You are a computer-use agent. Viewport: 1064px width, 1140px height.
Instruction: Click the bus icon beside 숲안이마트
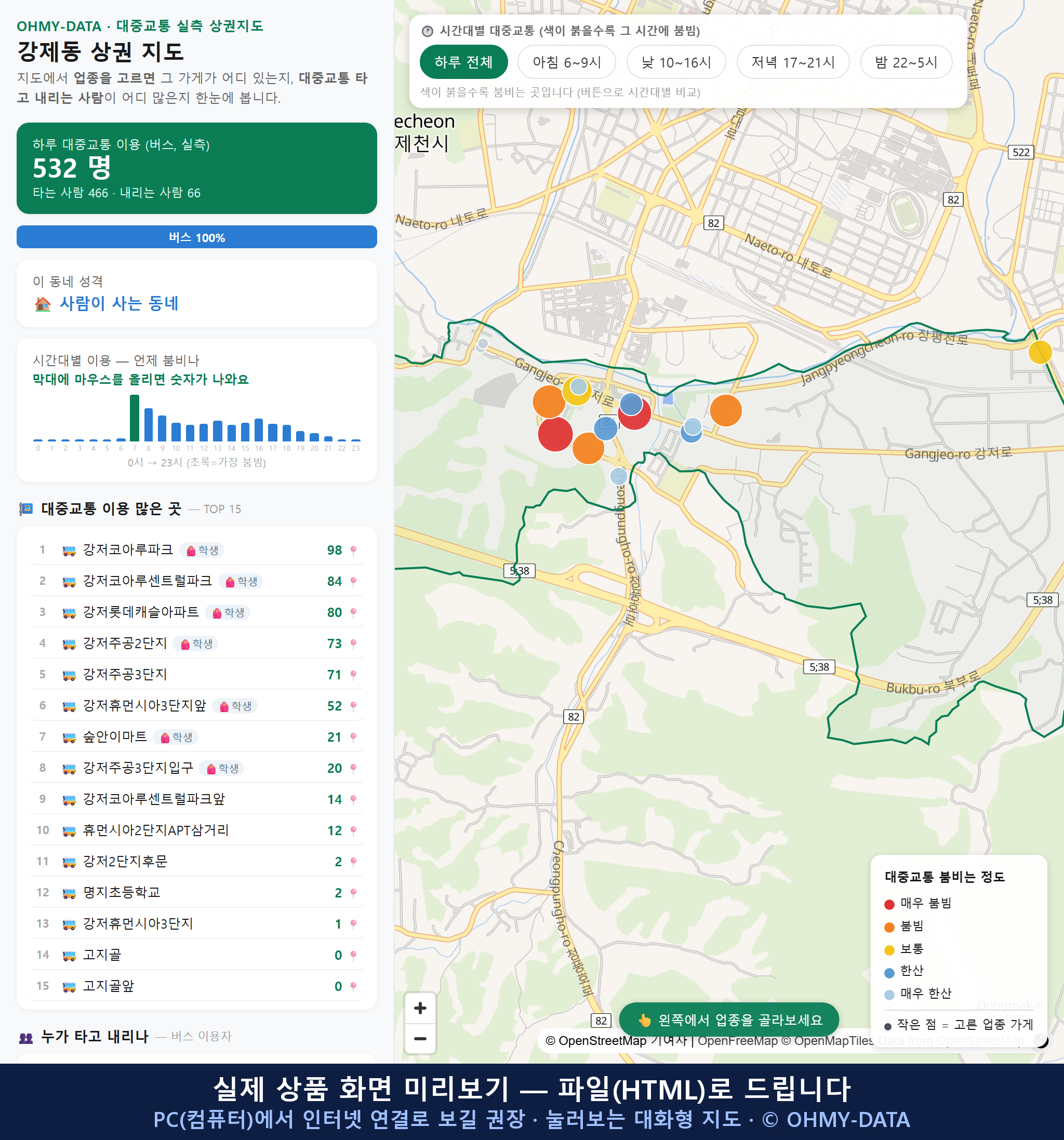pos(69,737)
